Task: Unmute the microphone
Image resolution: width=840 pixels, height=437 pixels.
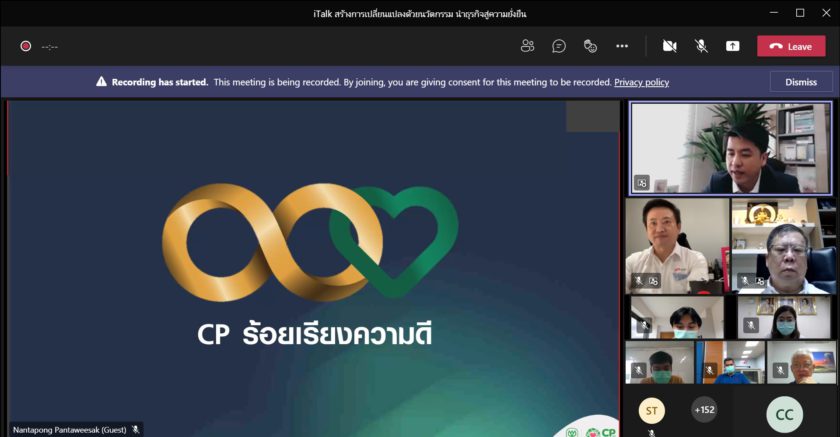Action: [x=701, y=46]
